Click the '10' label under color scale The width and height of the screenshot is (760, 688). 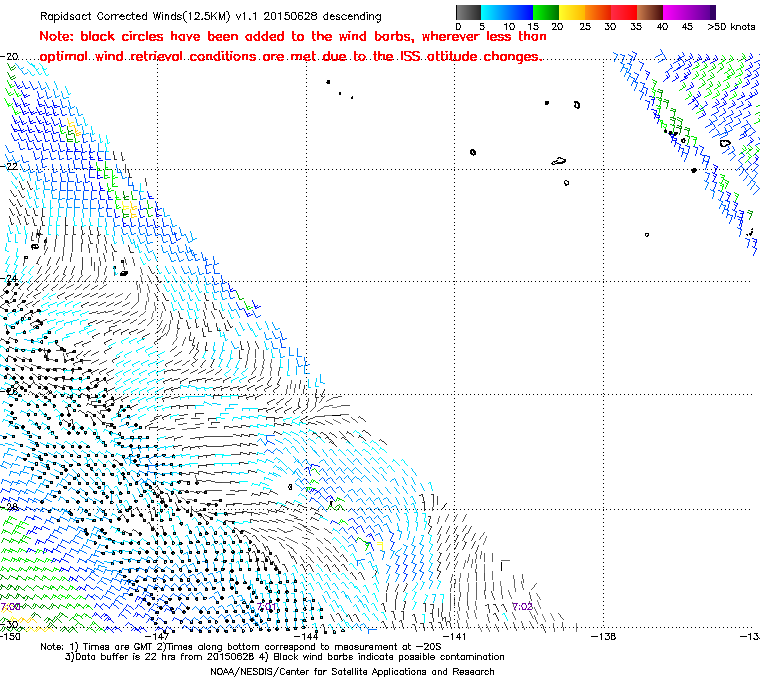tap(509, 27)
